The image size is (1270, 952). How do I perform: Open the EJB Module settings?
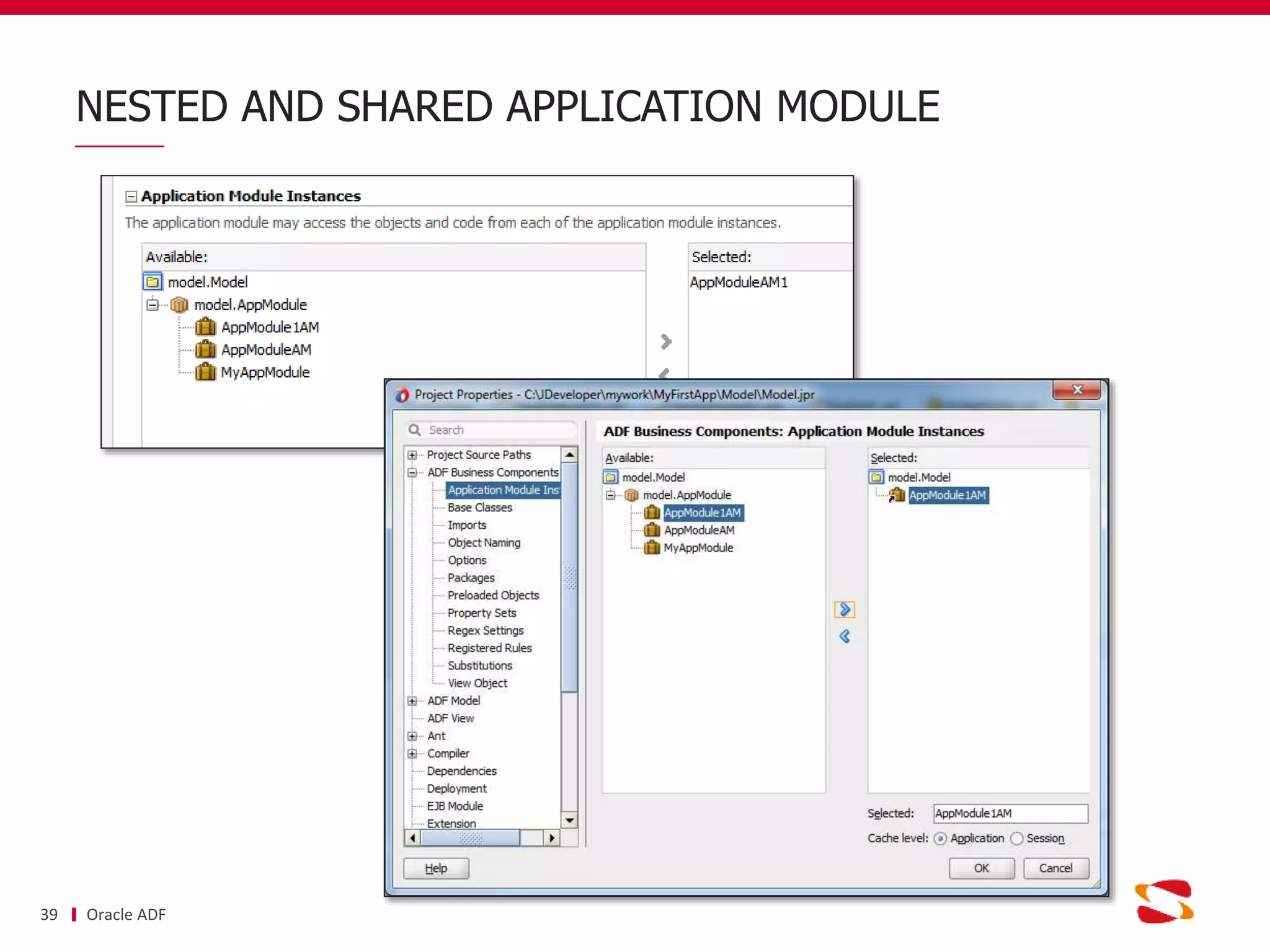coord(455,806)
